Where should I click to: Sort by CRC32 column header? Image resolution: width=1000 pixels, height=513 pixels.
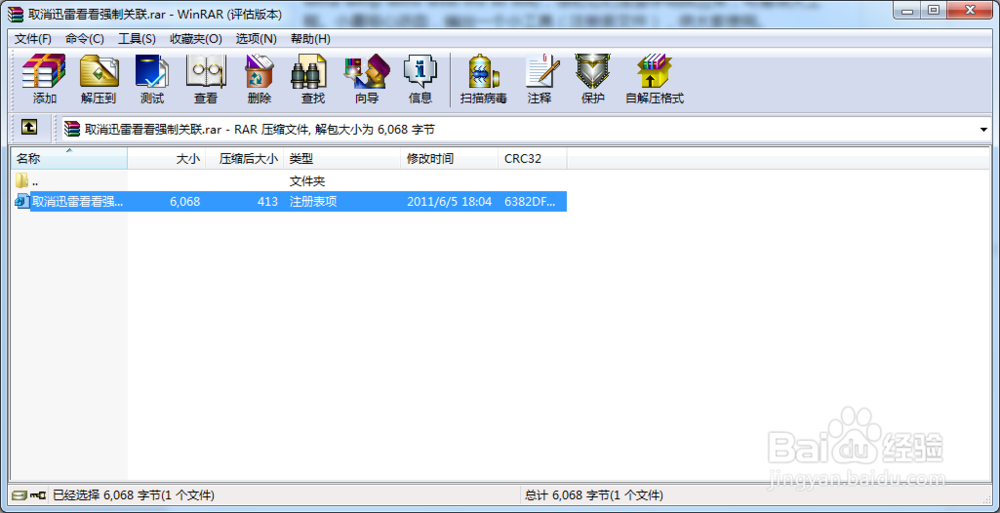pos(533,159)
